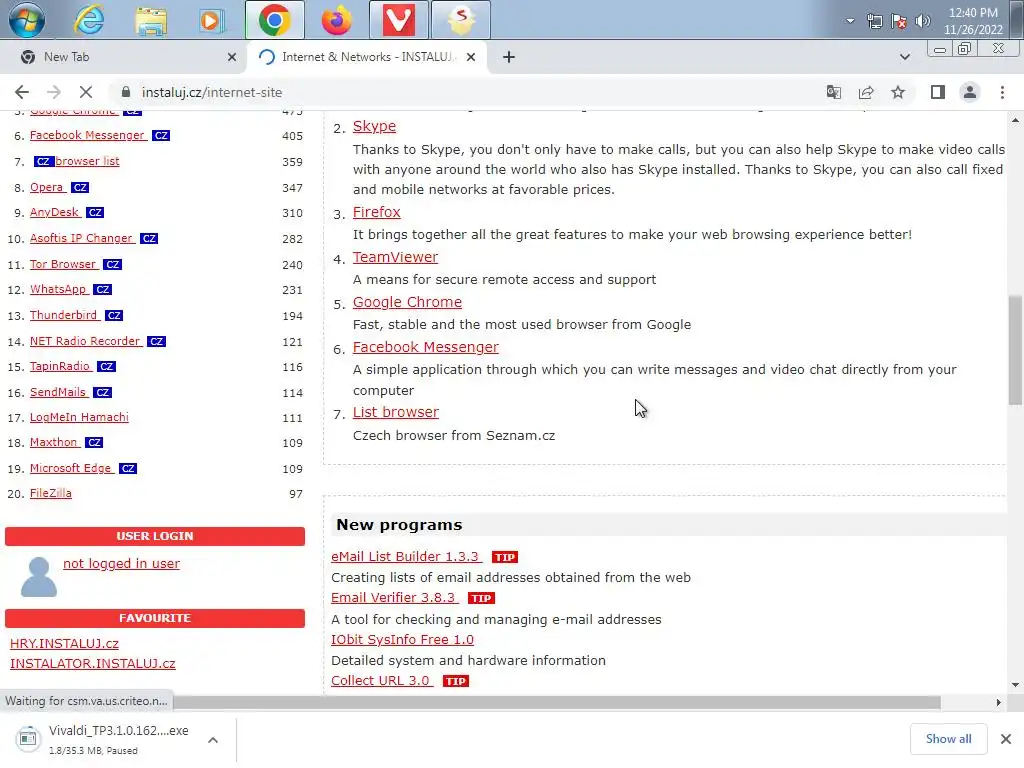Open Windows Media Player from taskbar
The width and height of the screenshot is (1024, 768).
tap(210, 20)
